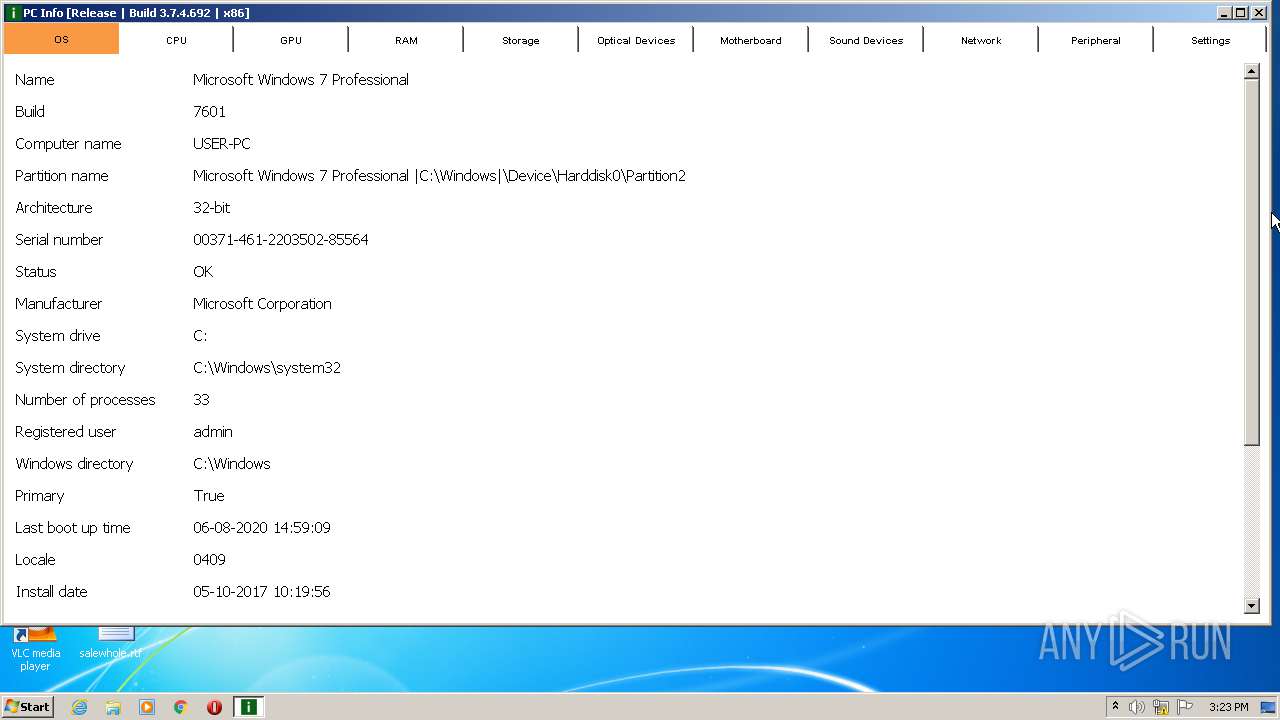Click the serial number 00371-461-2203502-85564
Image resolution: width=1280 pixels, height=720 pixels.
tap(280, 240)
